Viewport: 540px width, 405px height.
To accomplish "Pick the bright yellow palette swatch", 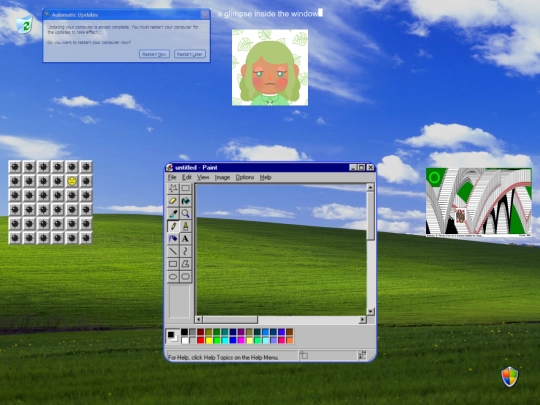I will (x=209, y=341).
